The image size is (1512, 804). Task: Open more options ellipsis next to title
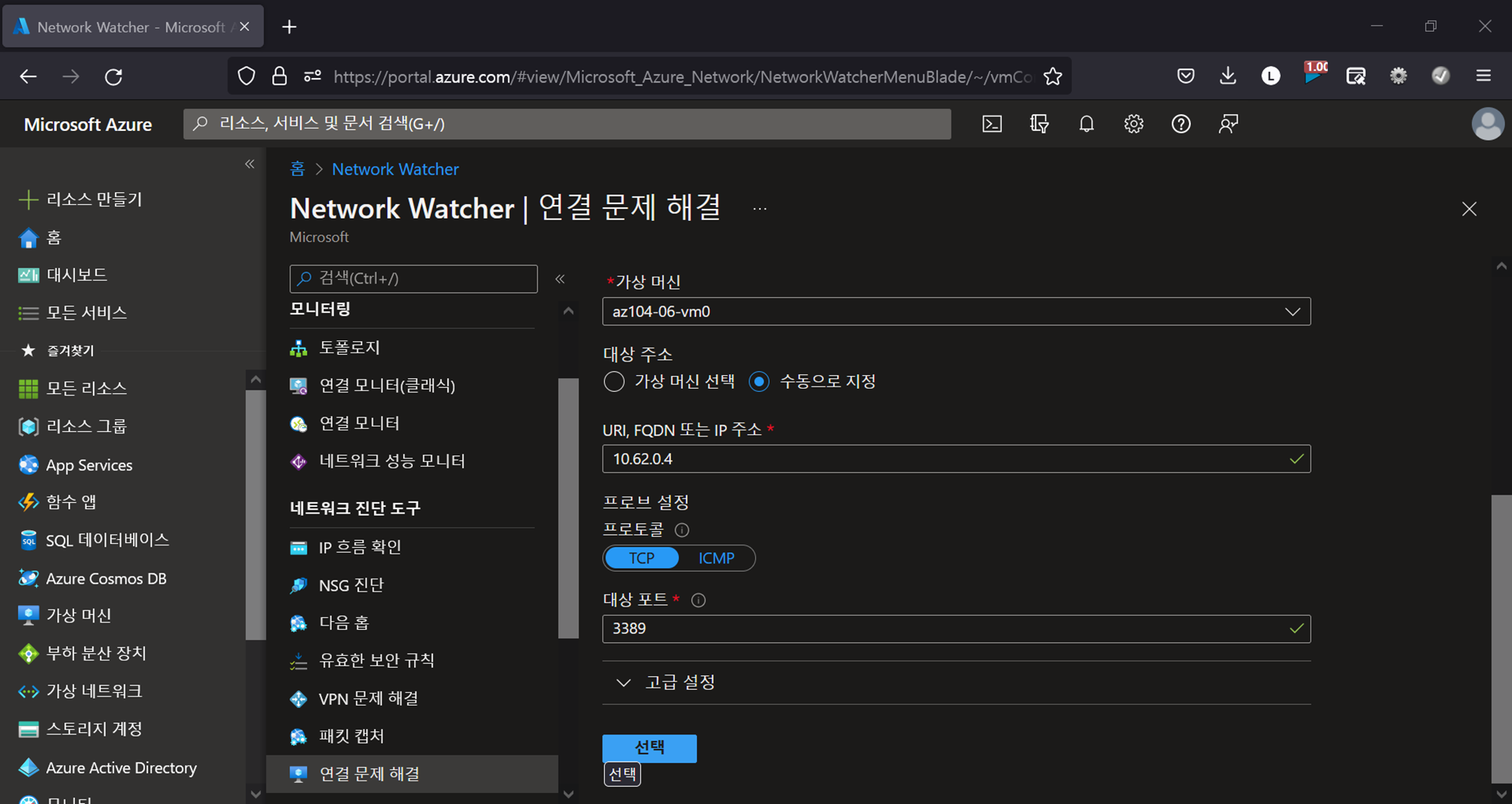(760, 209)
